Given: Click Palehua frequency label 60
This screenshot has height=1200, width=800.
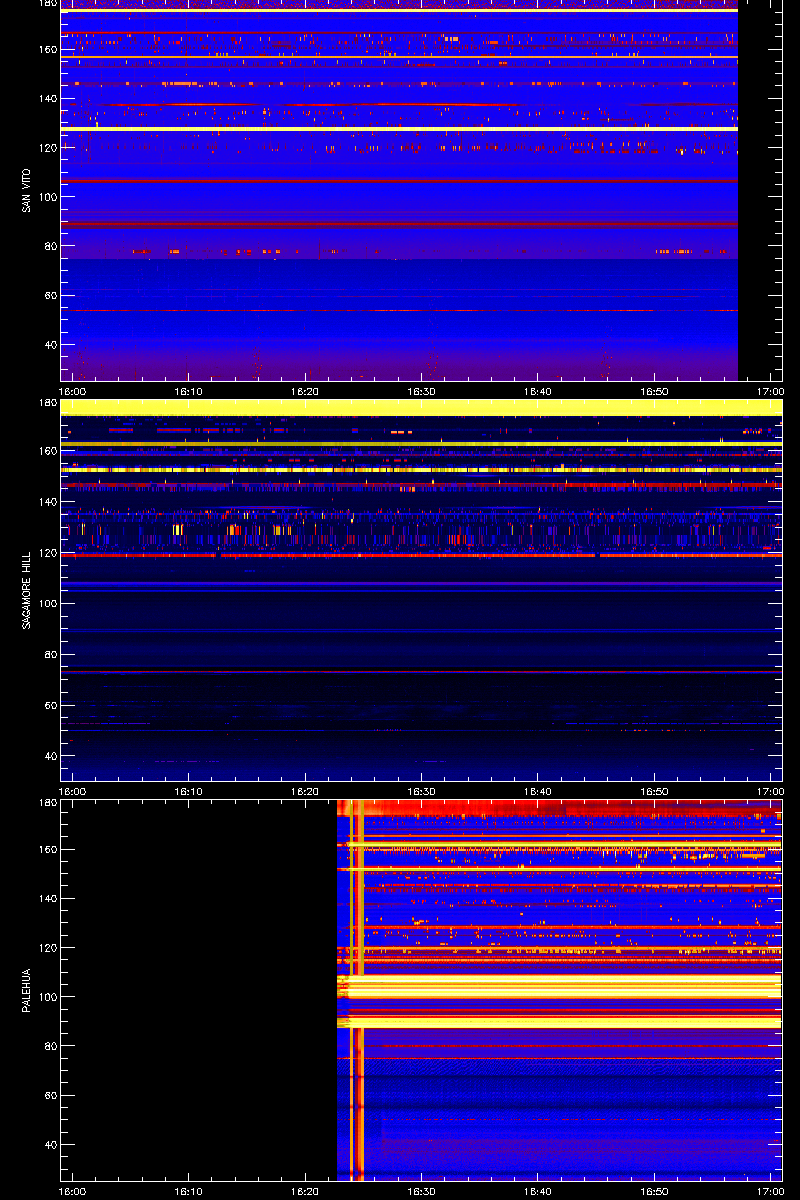Looking at the screenshot, I should click(x=50, y=1096).
